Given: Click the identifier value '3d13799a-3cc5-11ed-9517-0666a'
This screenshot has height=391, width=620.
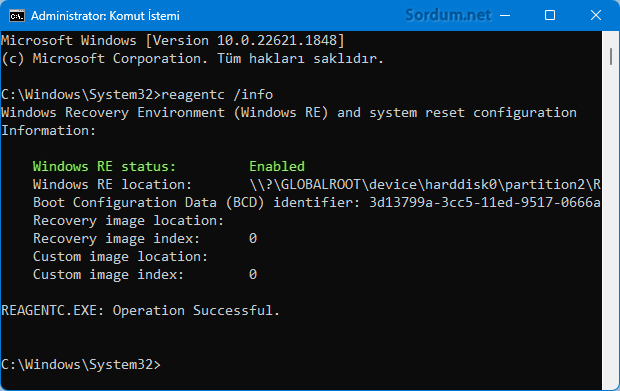Looking at the screenshot, I should [x=485, y=202].
